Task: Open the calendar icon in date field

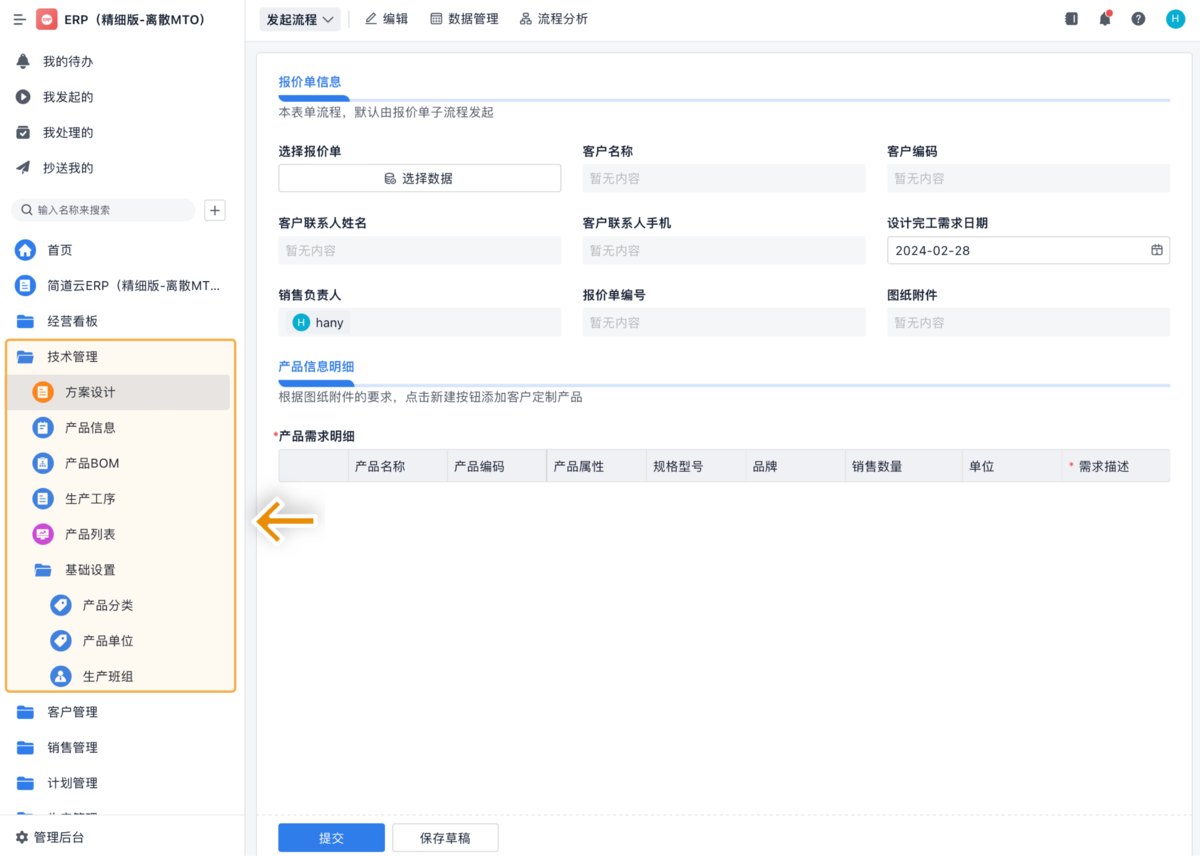Action: pos(1156,250)
